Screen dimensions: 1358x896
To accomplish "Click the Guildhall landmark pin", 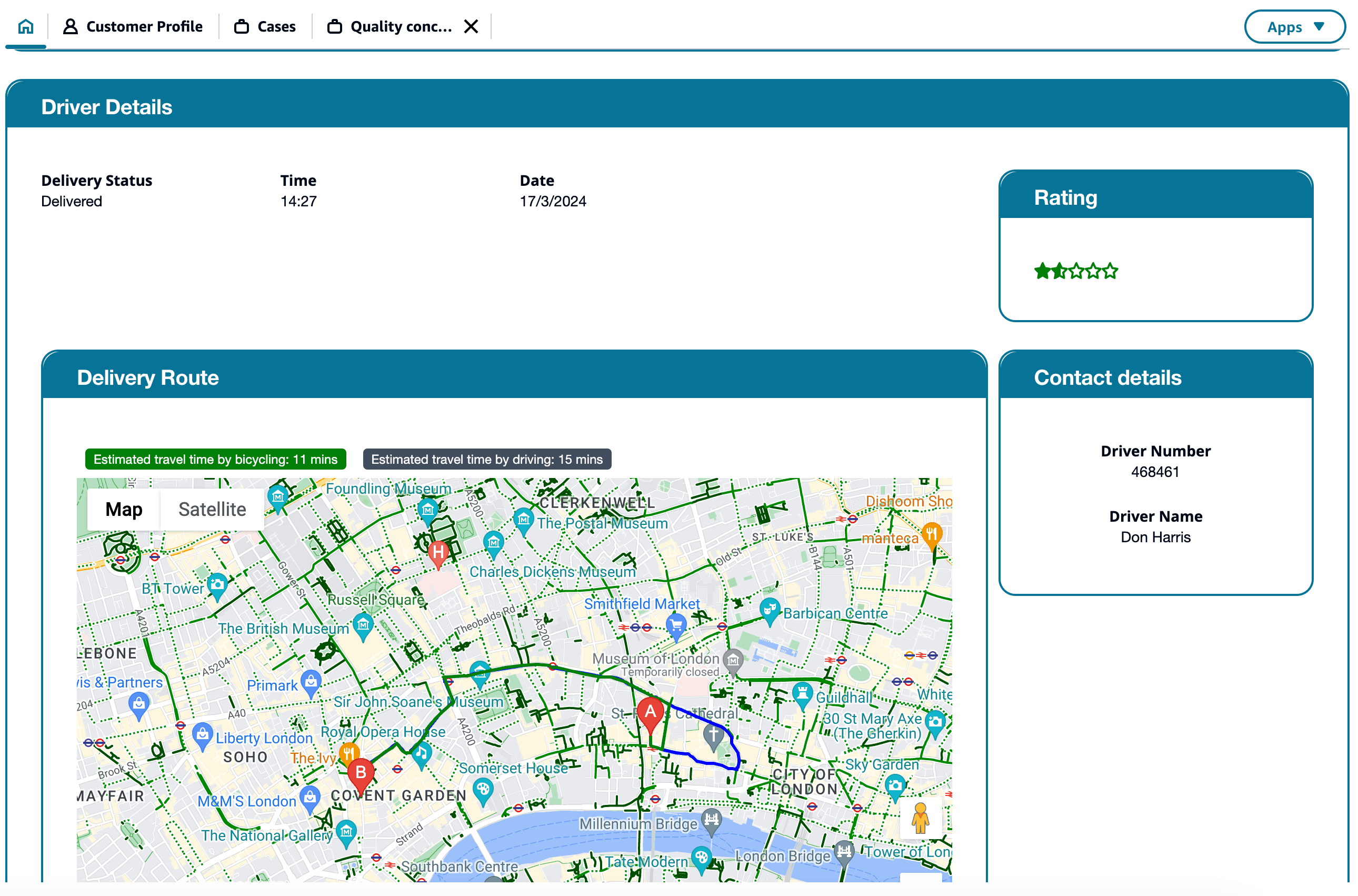I will (x=802, y=694).
